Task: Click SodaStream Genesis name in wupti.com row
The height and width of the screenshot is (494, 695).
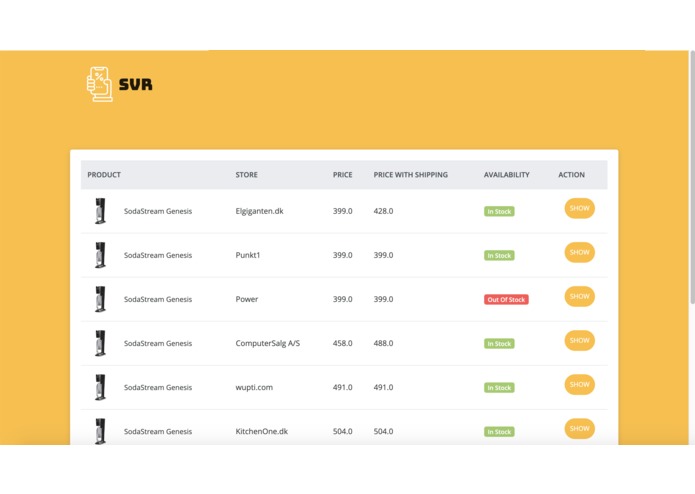Action: (158, 387)
